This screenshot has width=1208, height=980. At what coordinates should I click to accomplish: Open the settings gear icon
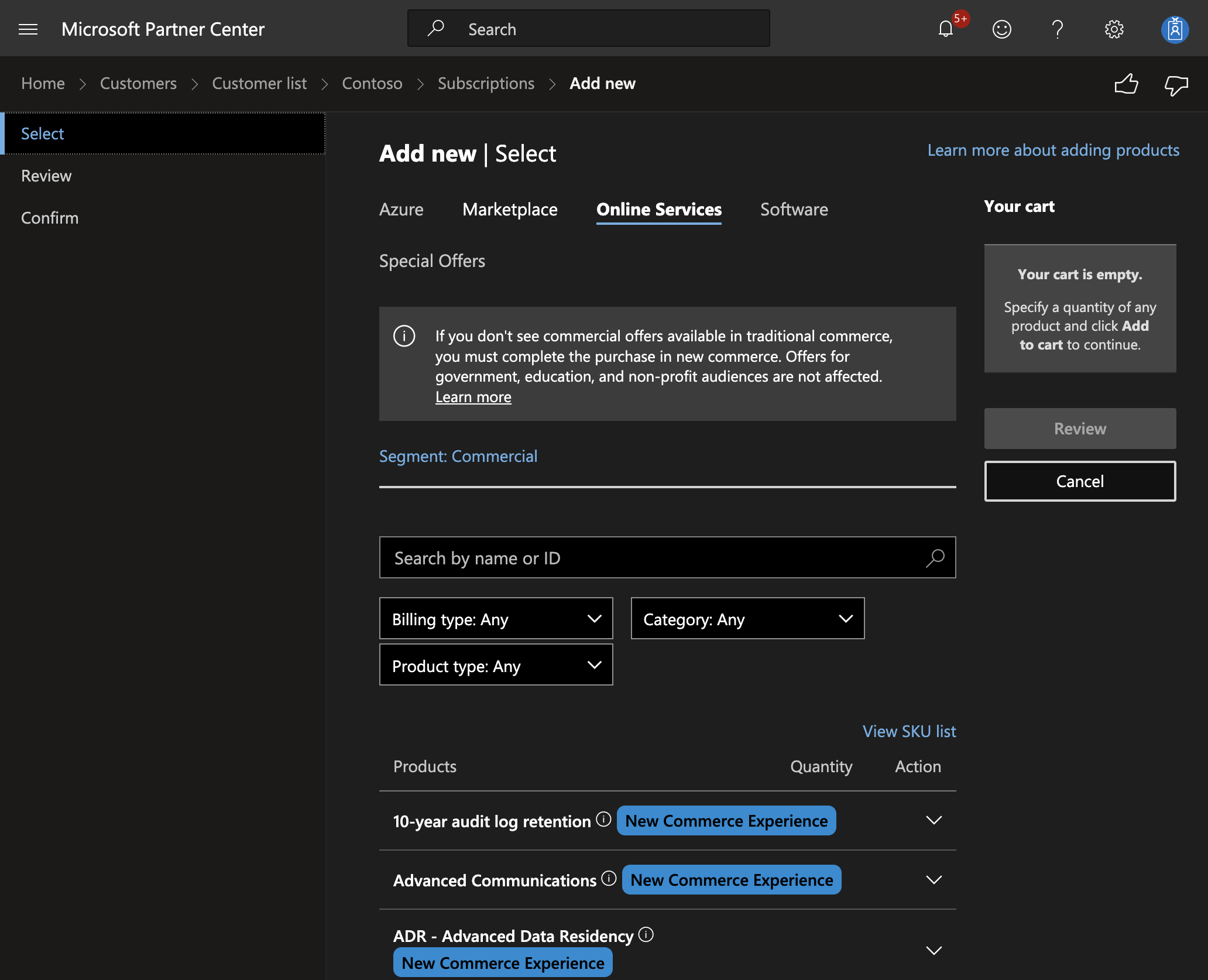[x=1114, y=29]
